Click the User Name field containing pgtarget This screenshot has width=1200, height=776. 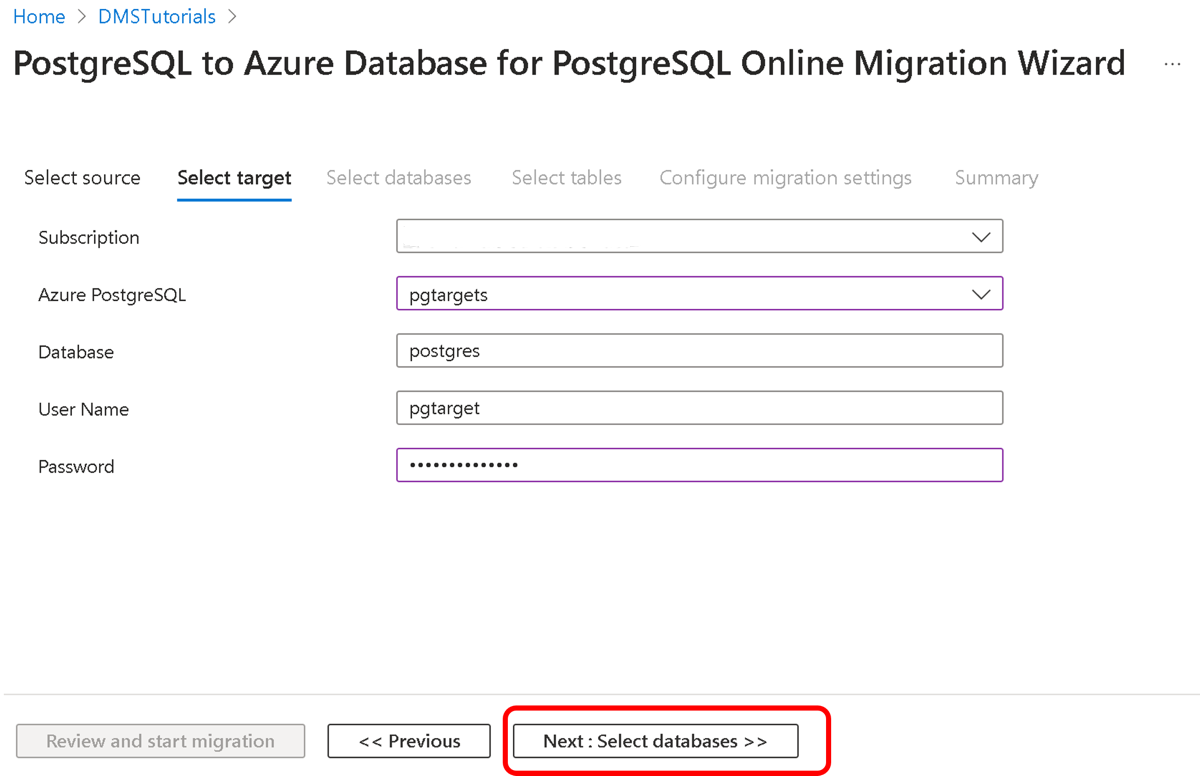700,408
